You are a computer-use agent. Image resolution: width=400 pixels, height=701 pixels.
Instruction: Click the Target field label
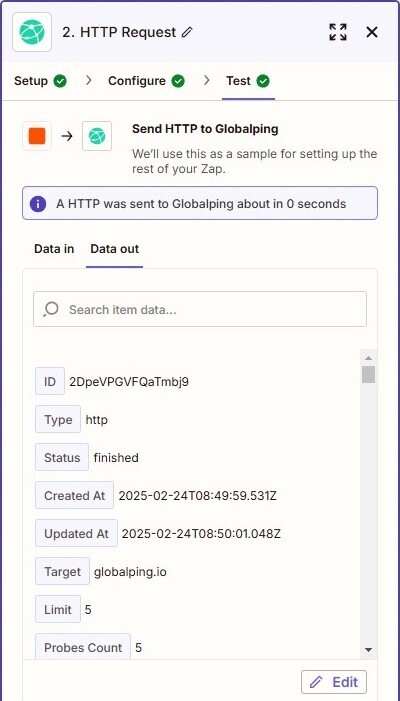(63, 572)
